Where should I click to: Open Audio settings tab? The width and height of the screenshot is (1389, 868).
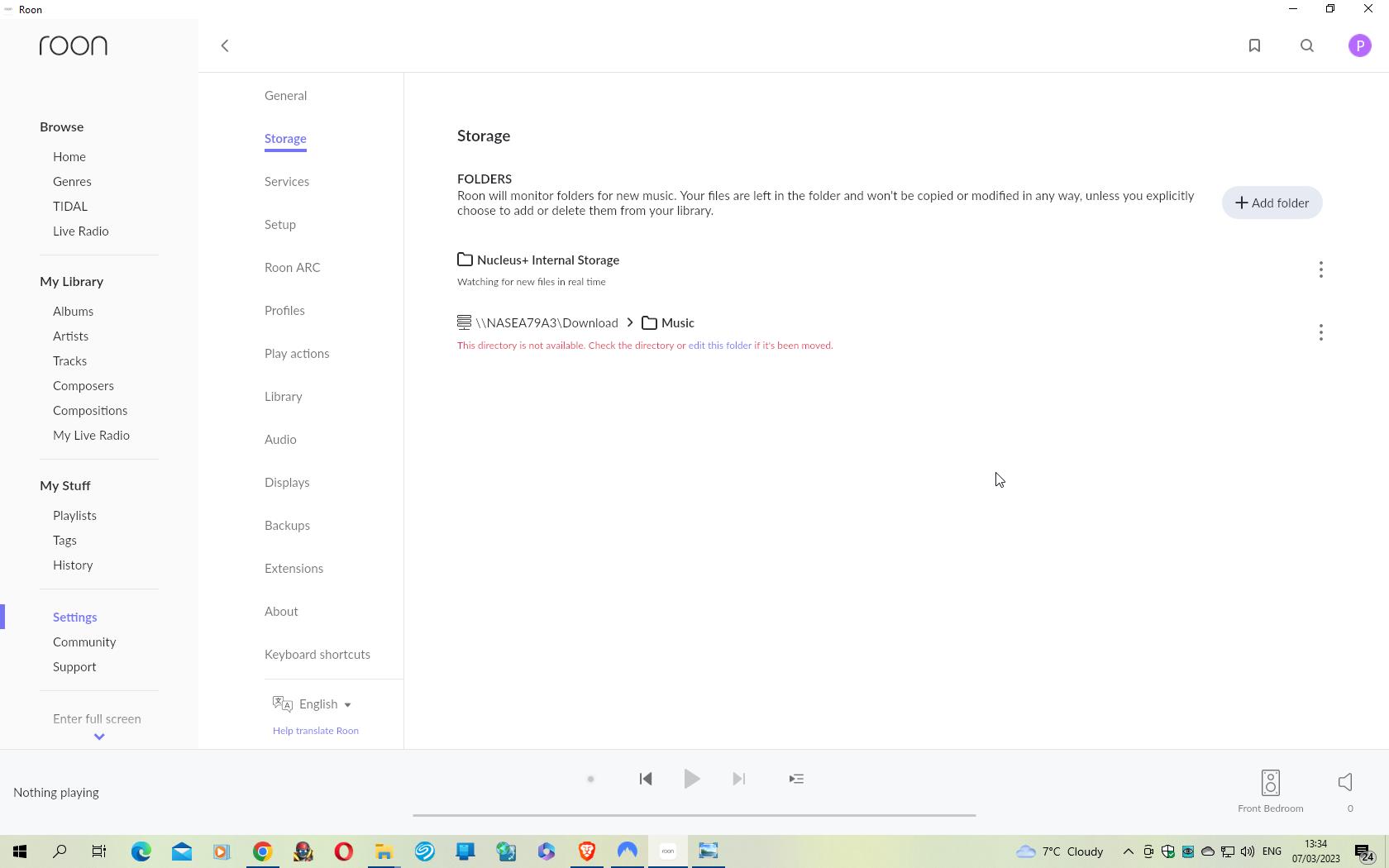(280, 440)
